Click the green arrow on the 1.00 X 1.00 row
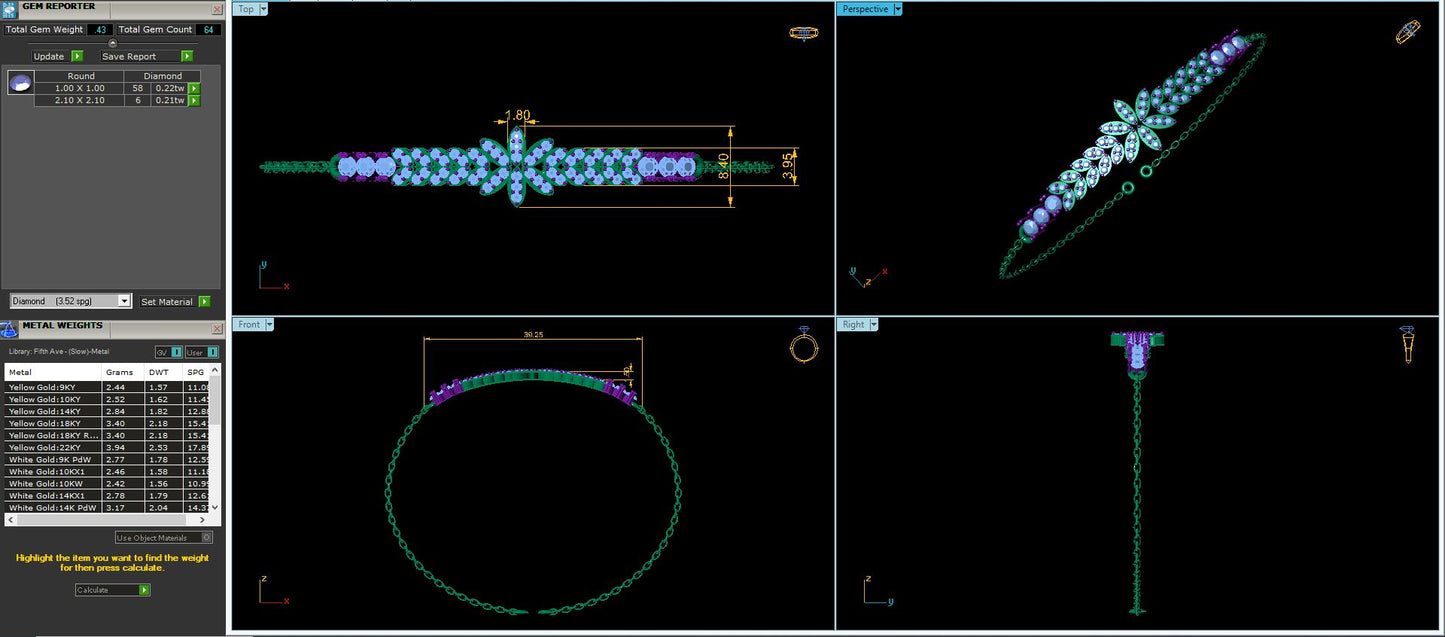Viewport: 1445px width, 637px height. 194,88
